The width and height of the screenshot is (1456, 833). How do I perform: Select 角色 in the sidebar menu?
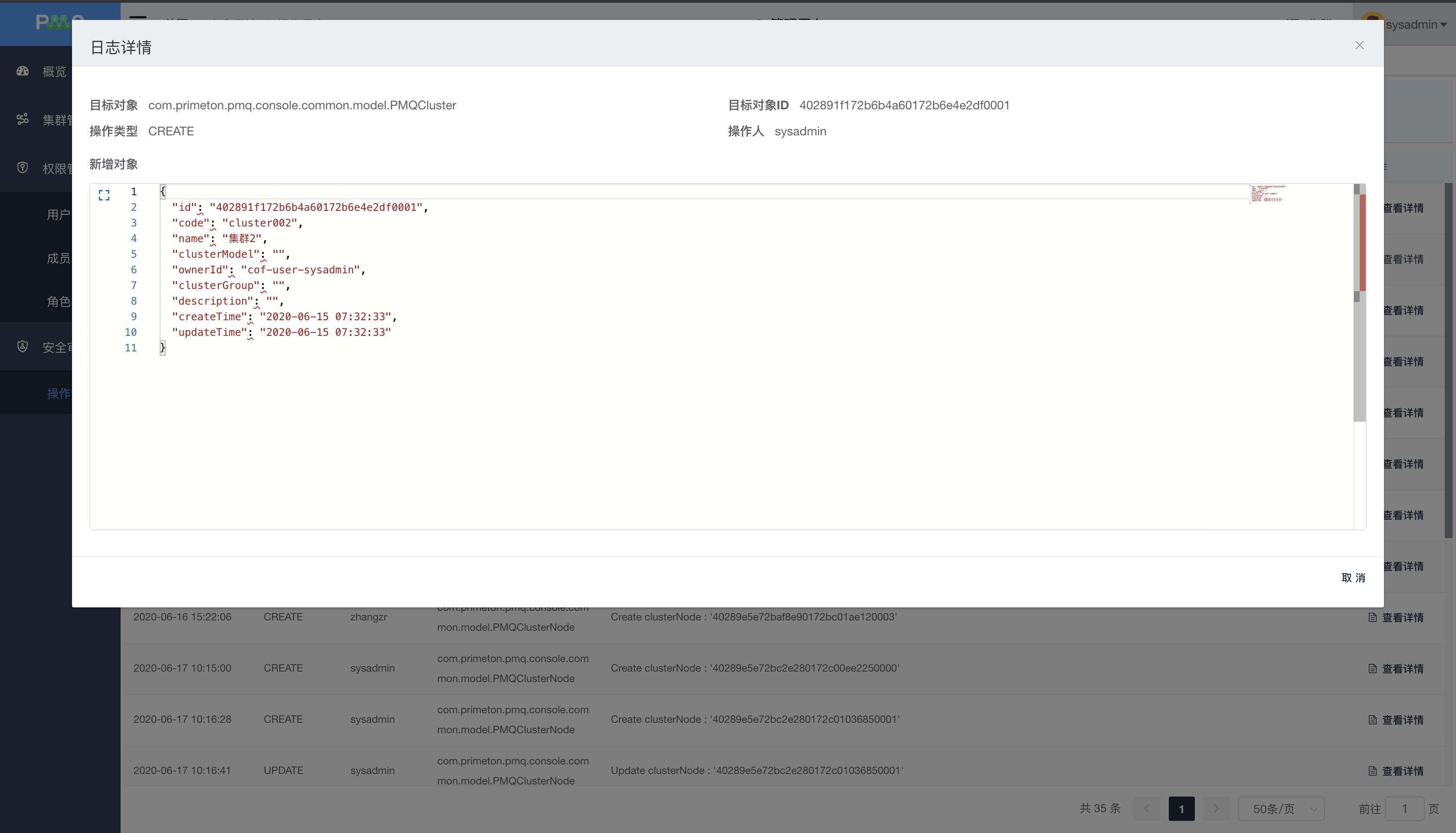[59, 302]
